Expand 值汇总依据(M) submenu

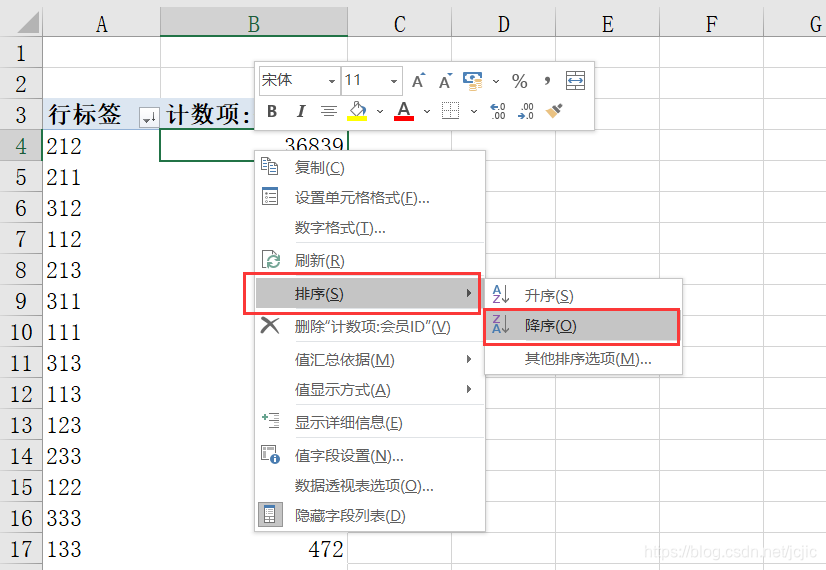pyautogui.click(x=369, y=359)
